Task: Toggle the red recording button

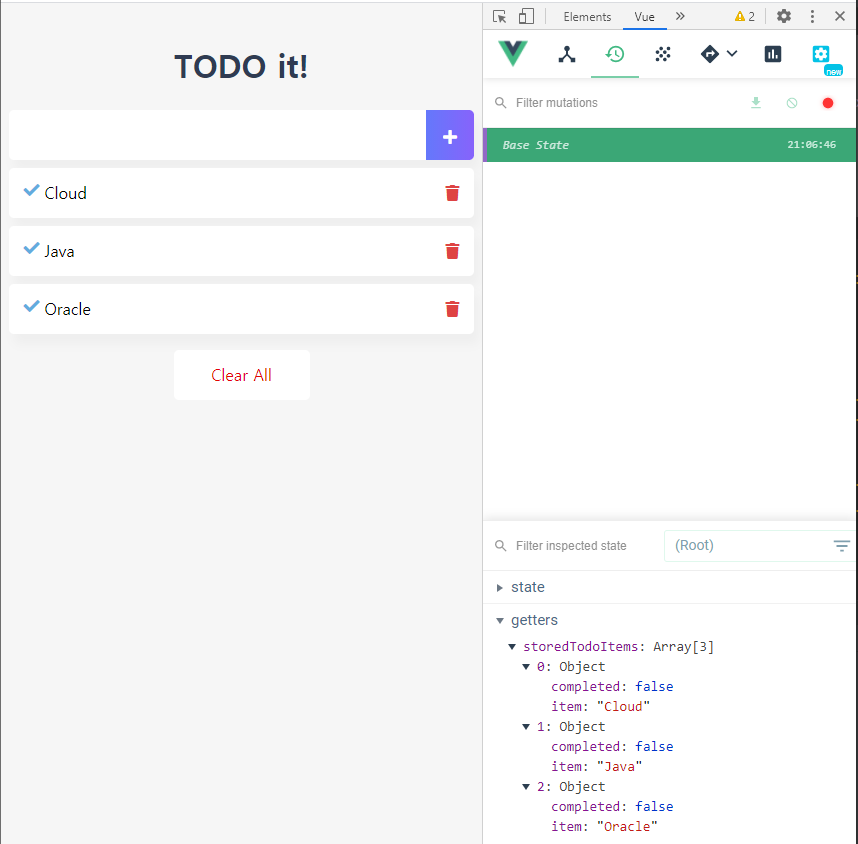Action: click(x=827, y=103)
